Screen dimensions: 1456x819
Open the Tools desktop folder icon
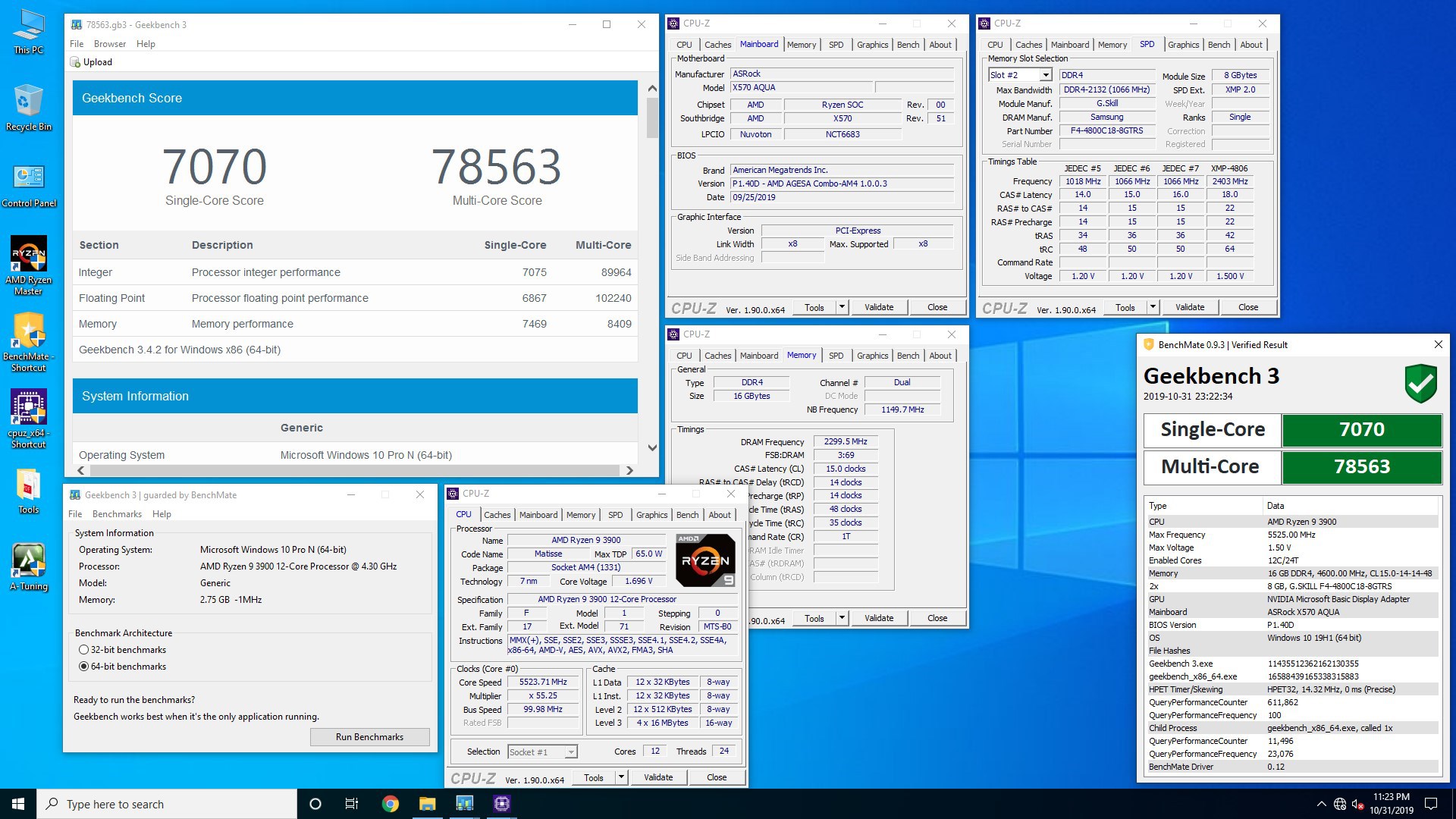pyautogui.click(x=29, y=491)
